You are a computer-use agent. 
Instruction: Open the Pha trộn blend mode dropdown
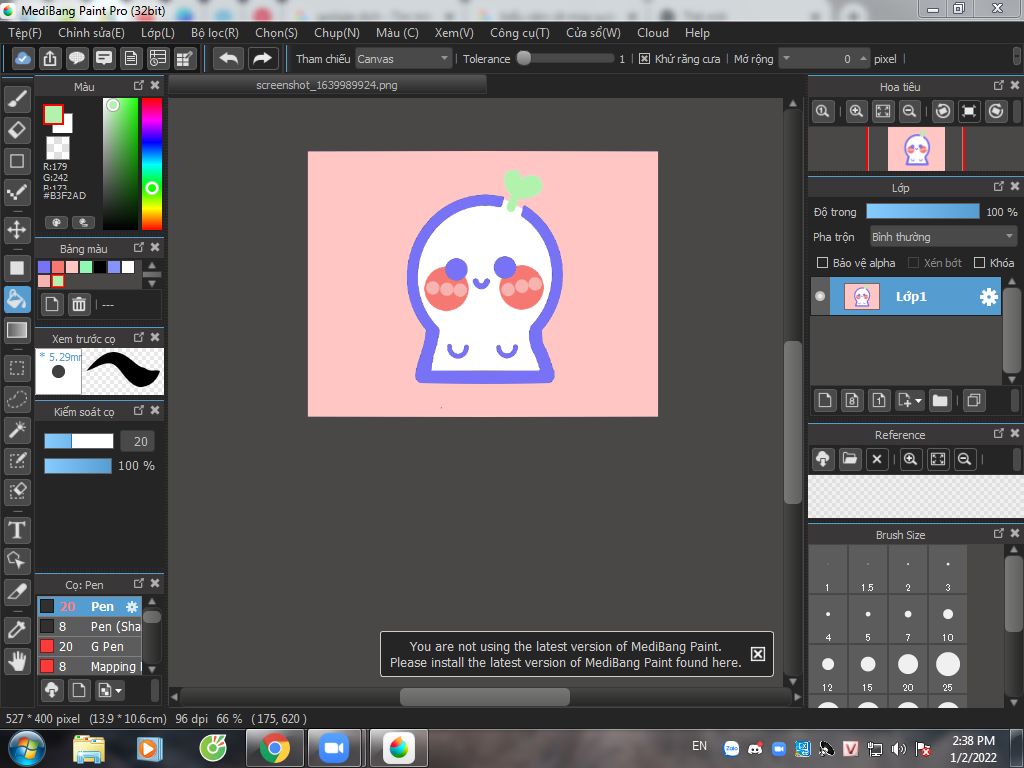click(x=943, y=236)
